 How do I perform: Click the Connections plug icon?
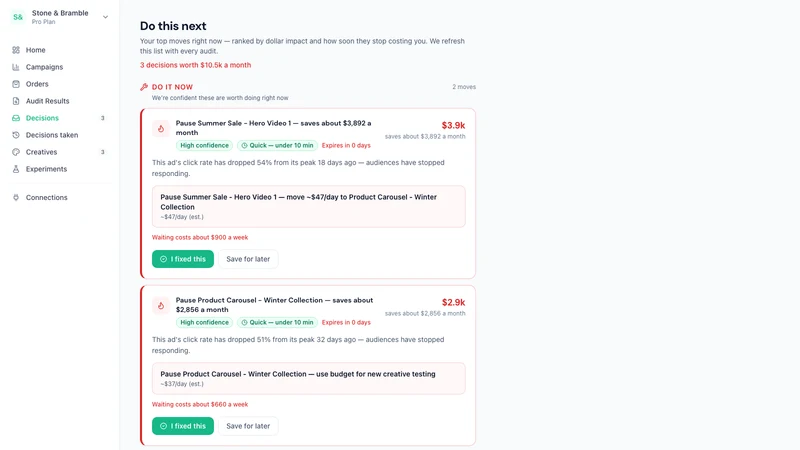(16, 197)
